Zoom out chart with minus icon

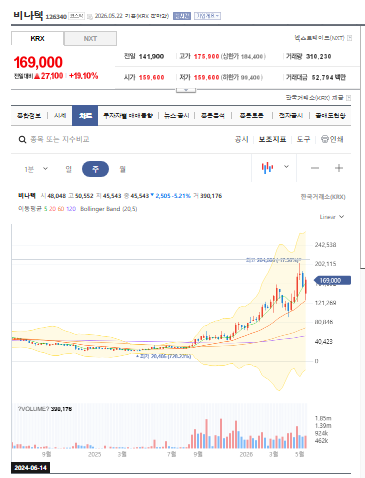click(x=315, y=168)
